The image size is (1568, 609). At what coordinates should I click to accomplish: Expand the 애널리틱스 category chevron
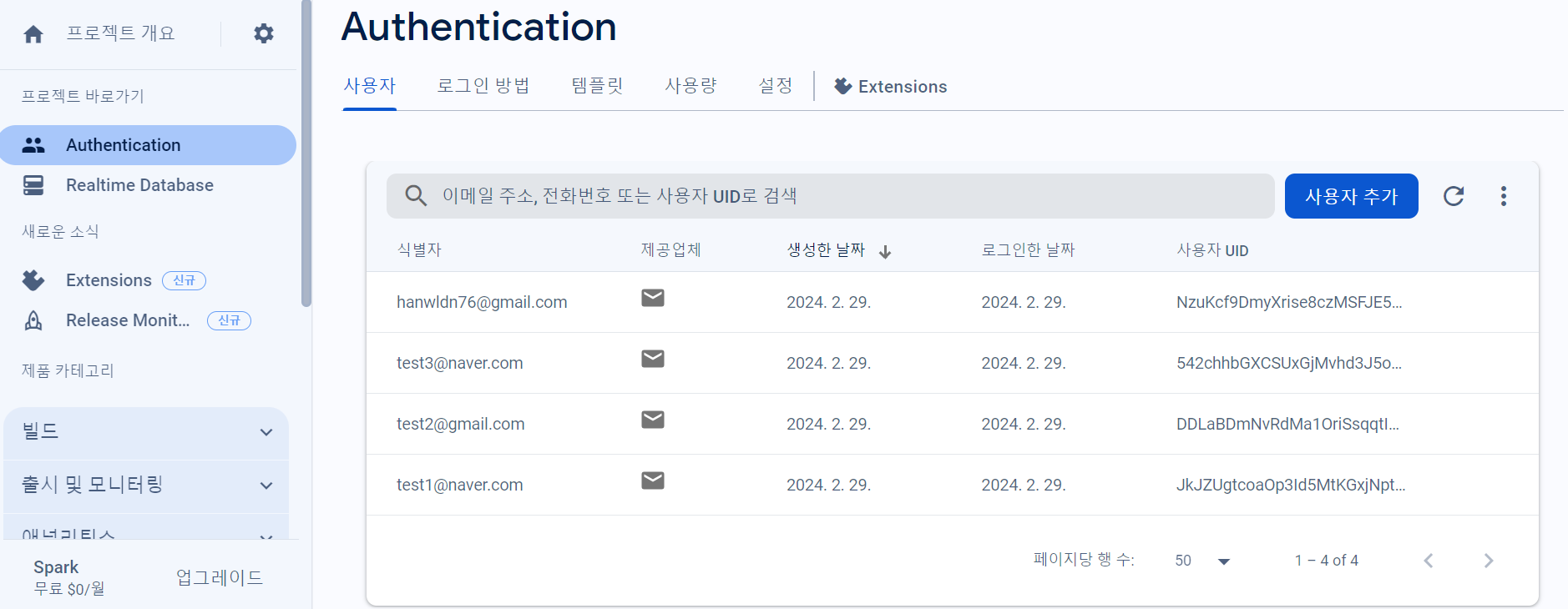(266, 536)
